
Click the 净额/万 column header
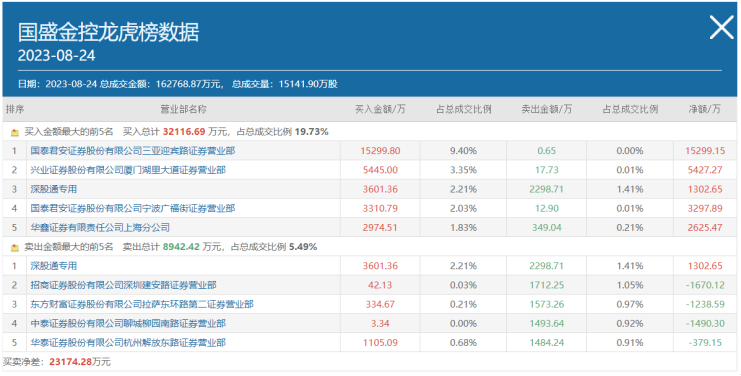click(705, 109)
